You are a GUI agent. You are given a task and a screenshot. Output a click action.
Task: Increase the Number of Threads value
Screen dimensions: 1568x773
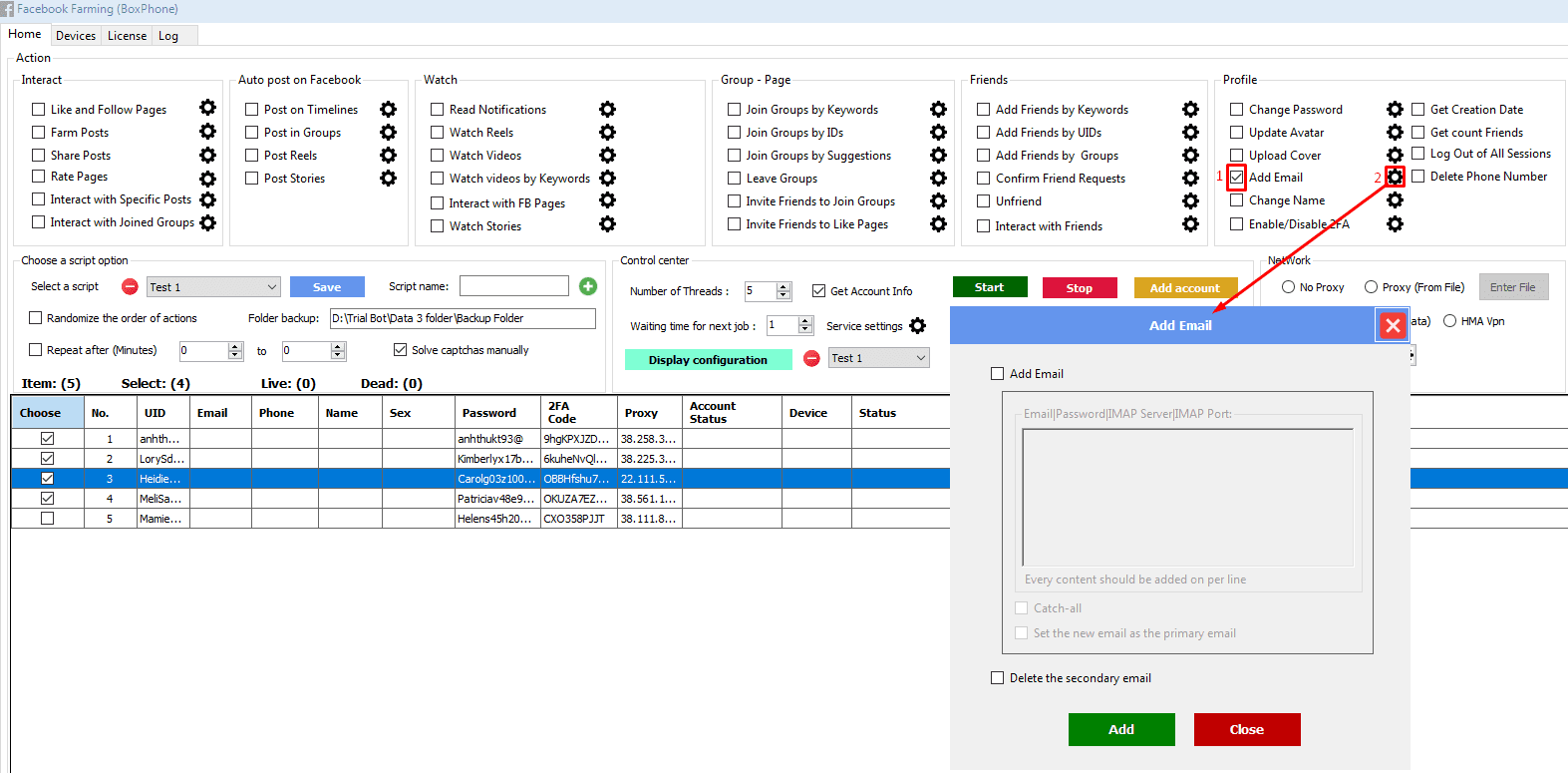coord(784,287)
